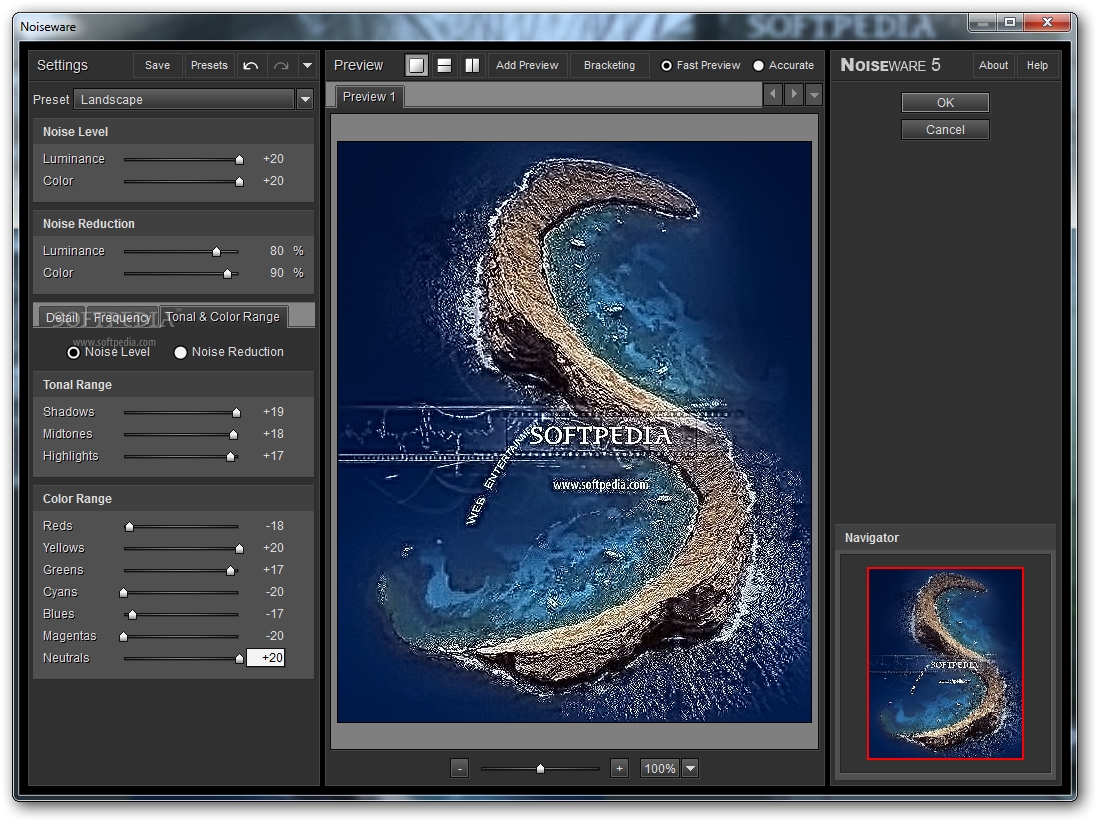Click the Shadows +19 value
The height and width of the screenshot is (822, 1098).
point(273,412)
